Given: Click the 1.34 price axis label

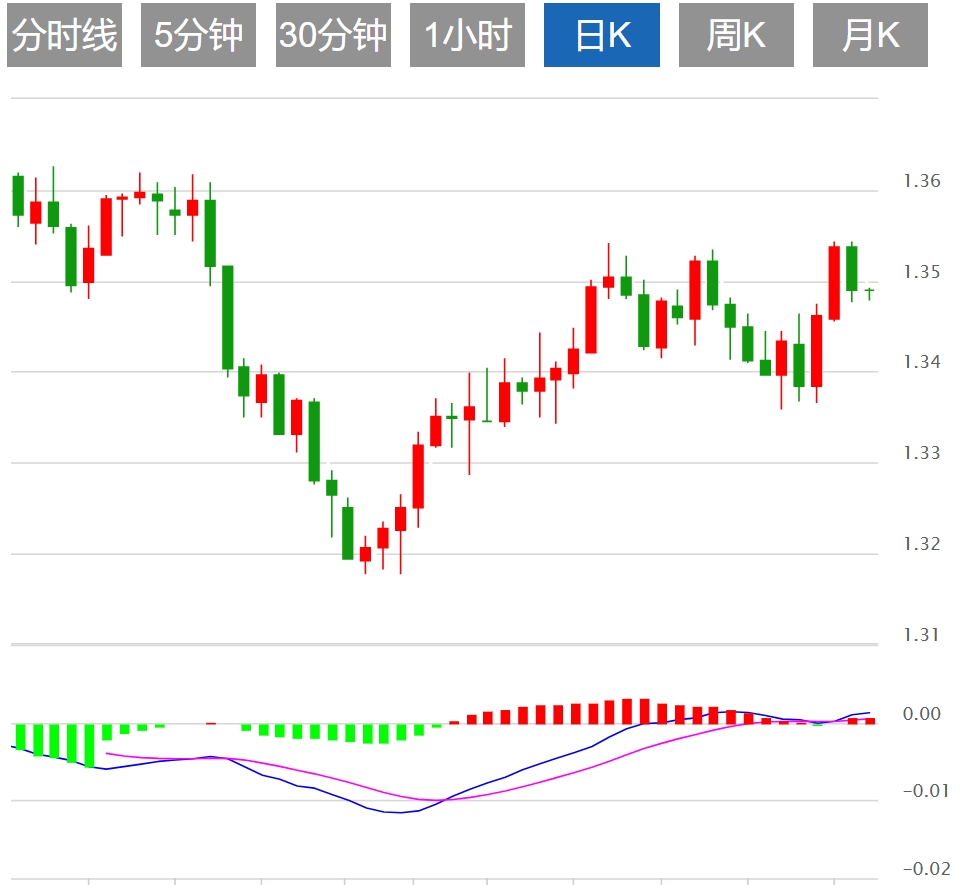Looking at the screenshot, I should click(x=921, y=362).
